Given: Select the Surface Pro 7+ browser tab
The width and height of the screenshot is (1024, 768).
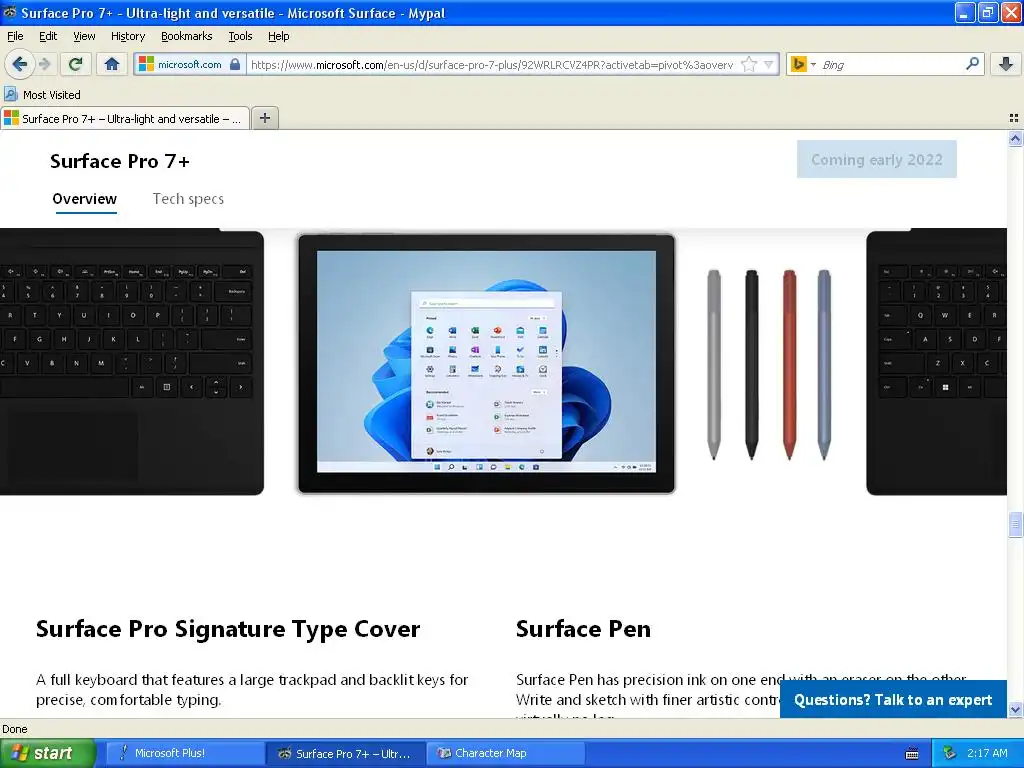Looking at the screenshot, I should 125,118.
